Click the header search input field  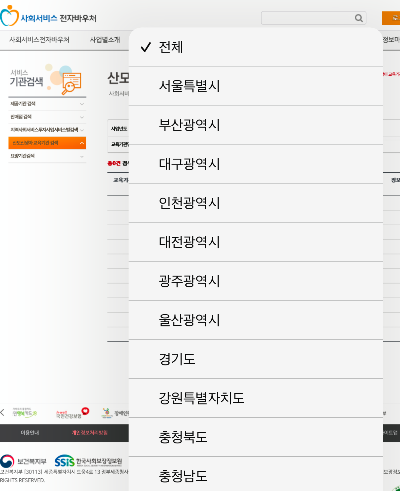click(314, 18)
